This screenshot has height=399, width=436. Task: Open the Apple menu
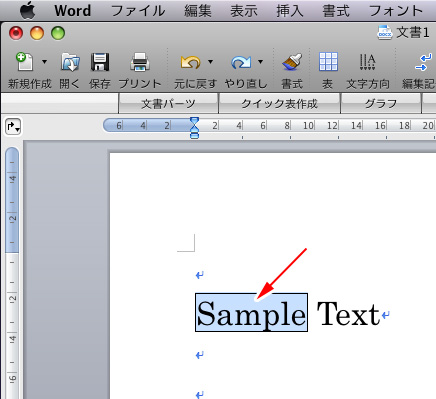coord(28,10)
